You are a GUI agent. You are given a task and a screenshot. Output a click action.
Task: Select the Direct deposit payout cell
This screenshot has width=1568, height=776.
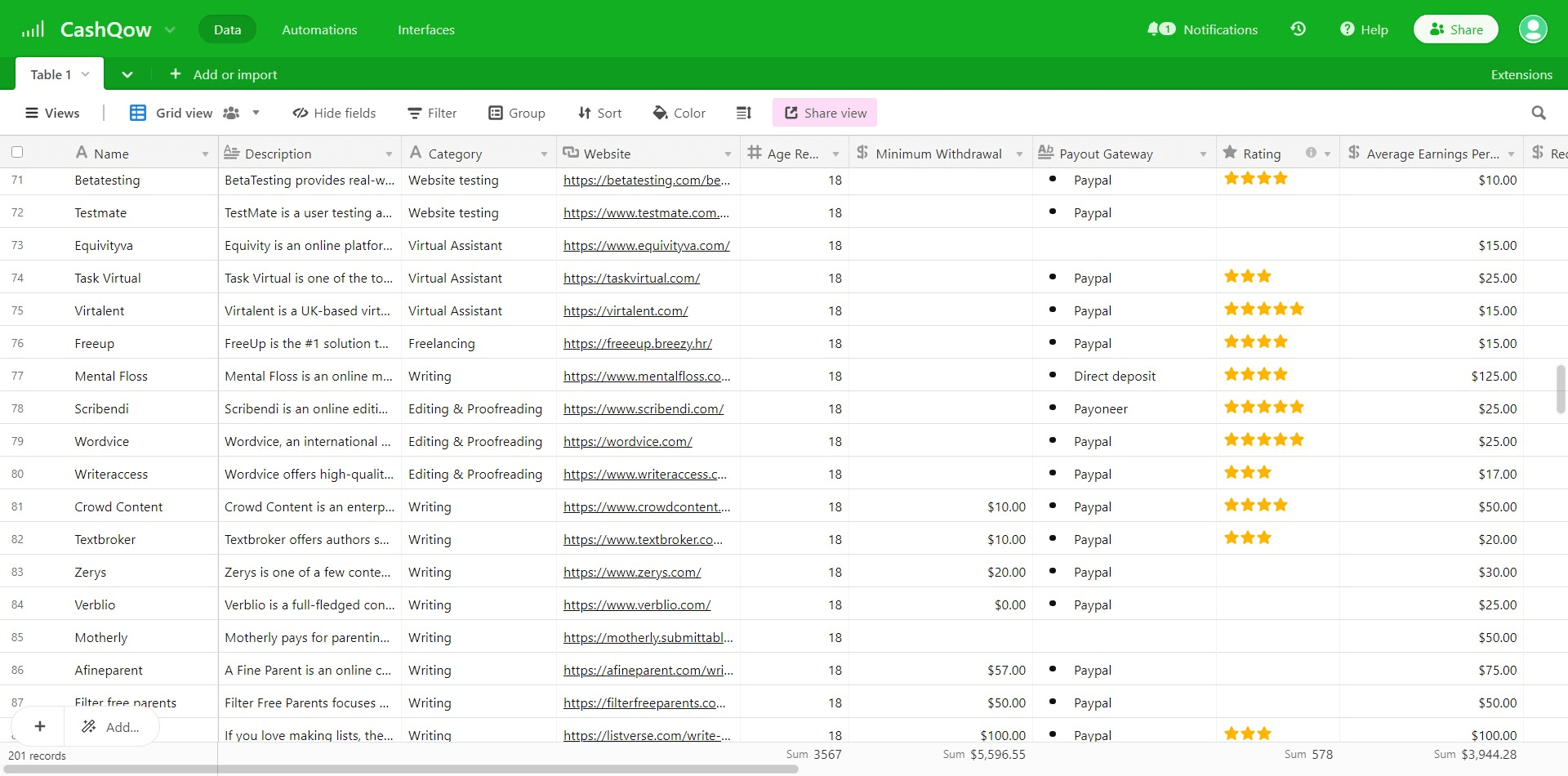1125,375
